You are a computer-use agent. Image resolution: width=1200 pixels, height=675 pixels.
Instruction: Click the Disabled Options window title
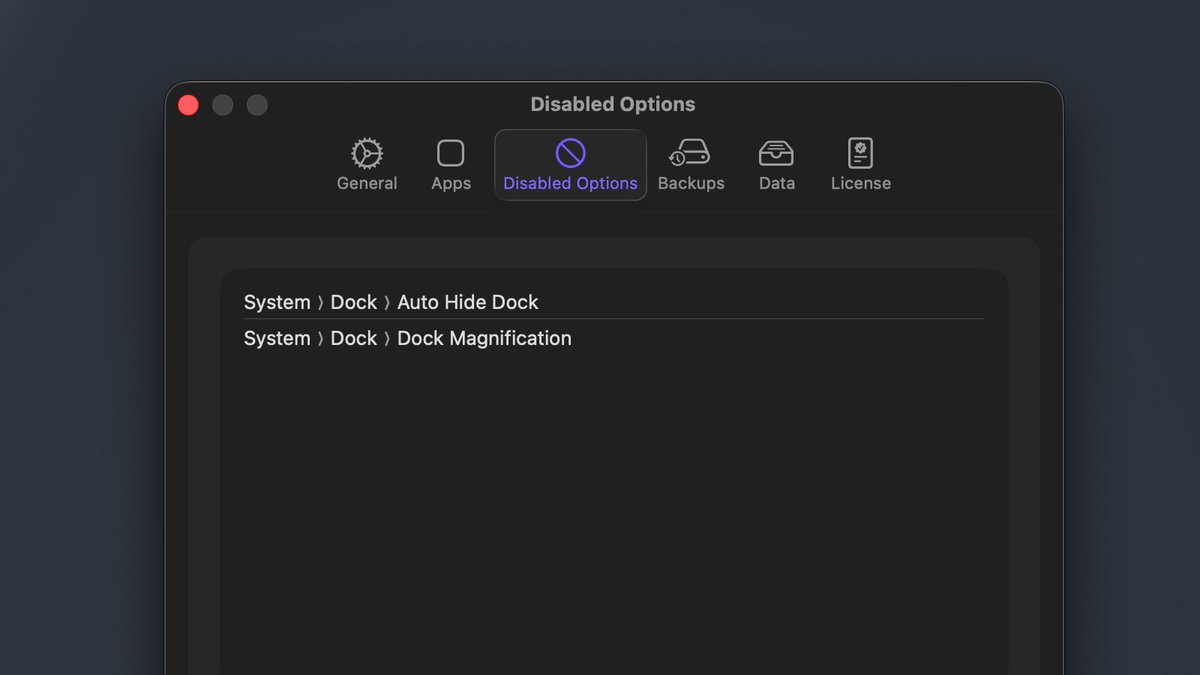612,104
